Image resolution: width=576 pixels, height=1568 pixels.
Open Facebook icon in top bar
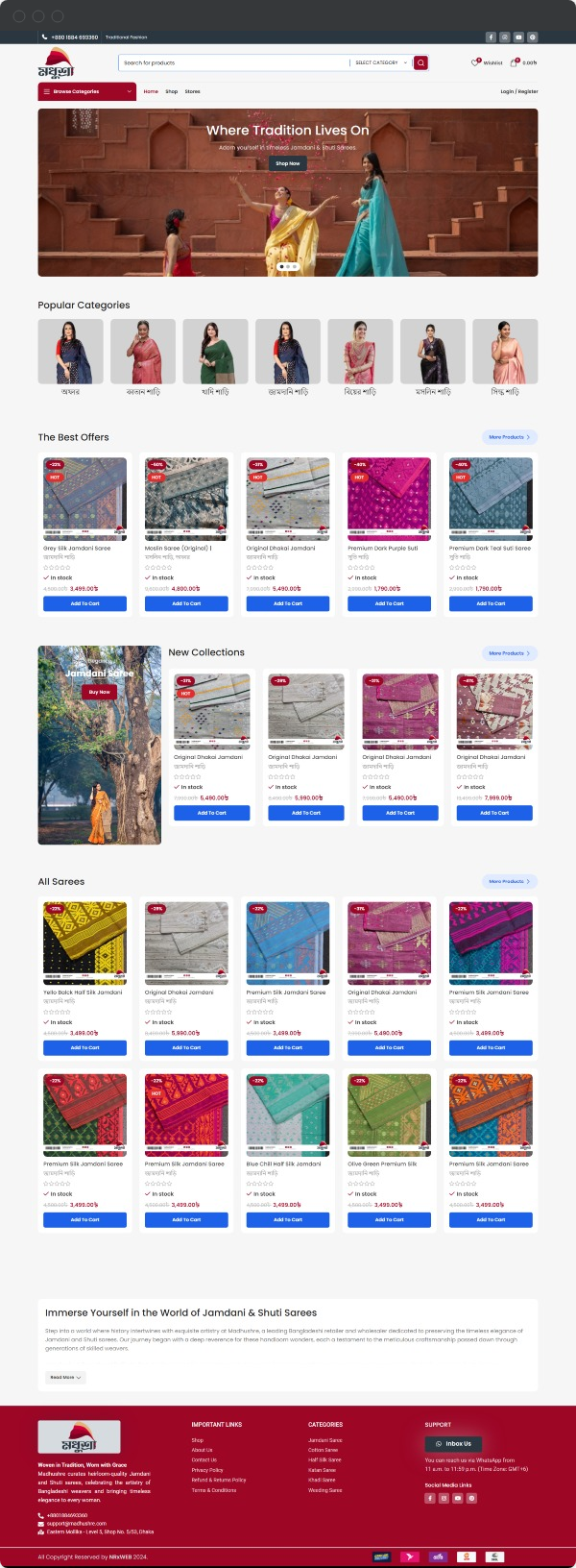pyautogui.click(x=491, y=37)
